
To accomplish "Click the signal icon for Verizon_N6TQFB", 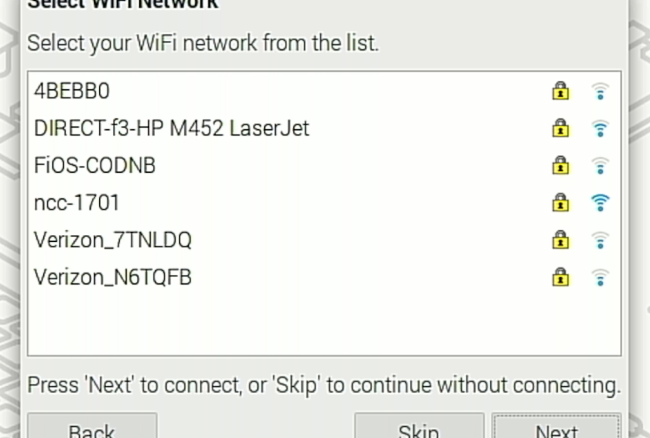I will pos(600,278).
